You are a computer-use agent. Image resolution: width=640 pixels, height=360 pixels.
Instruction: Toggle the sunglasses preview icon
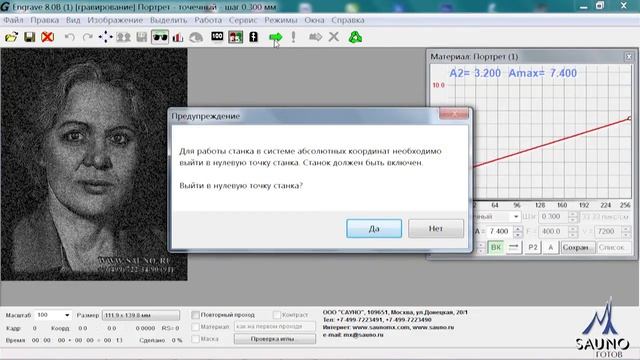click(160, 37)
